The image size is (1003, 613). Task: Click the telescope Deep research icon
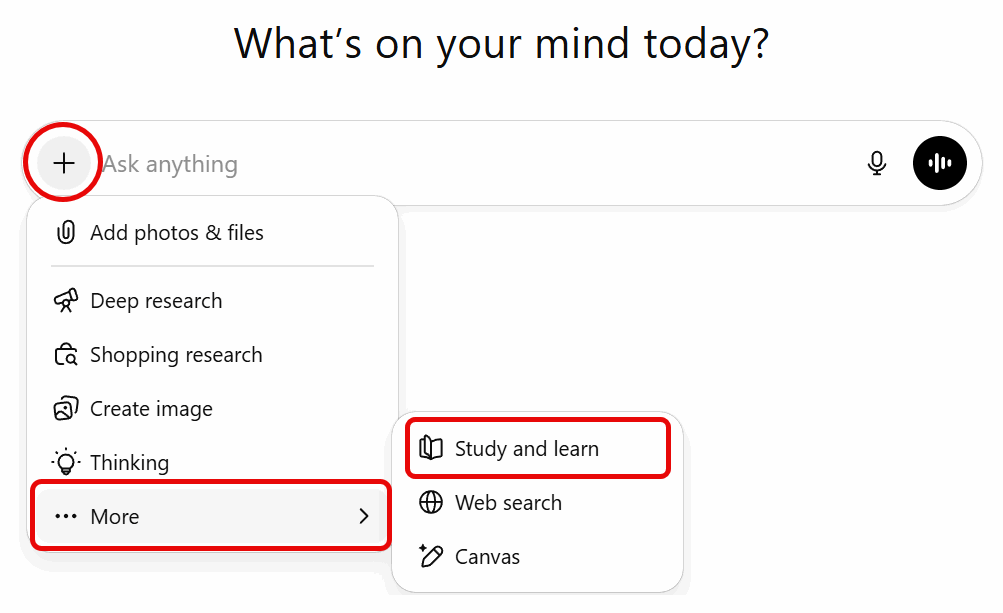click(66, 301)
